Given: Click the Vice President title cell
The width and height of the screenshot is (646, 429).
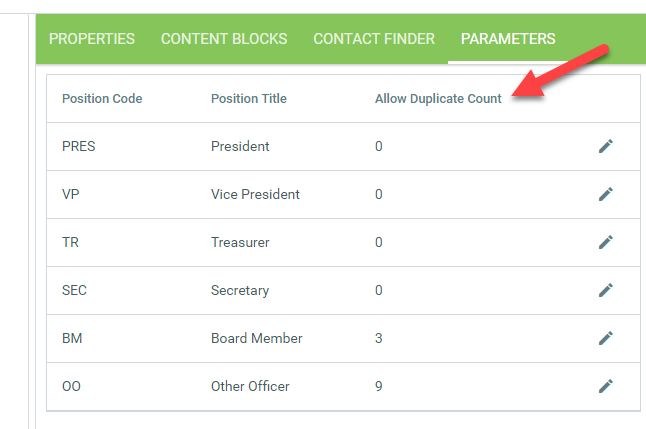Looking at the screenshot, I should coord(255,194).
